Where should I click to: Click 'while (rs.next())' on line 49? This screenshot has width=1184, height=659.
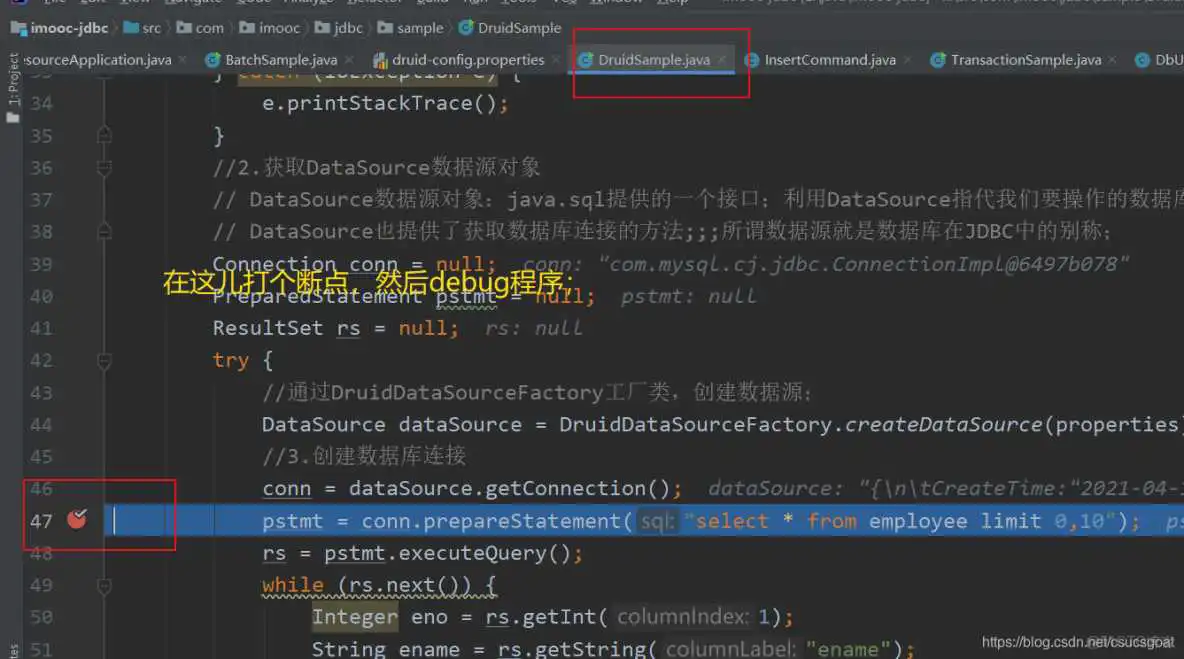point(367,585)
